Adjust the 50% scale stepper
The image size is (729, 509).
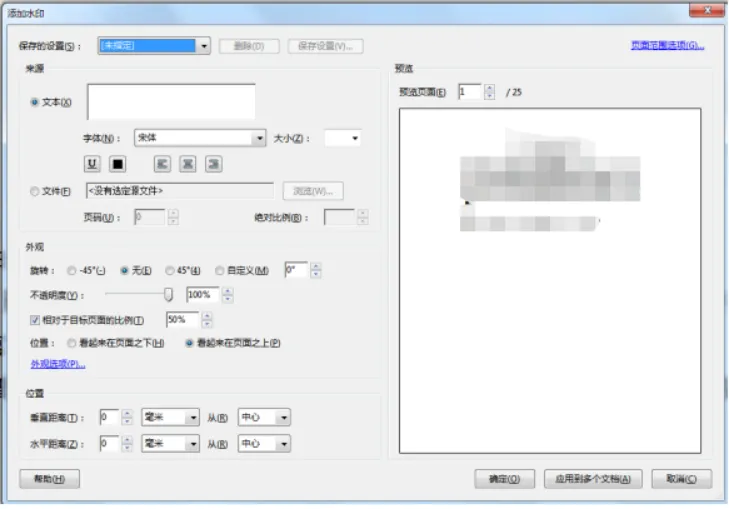[207, 320]
